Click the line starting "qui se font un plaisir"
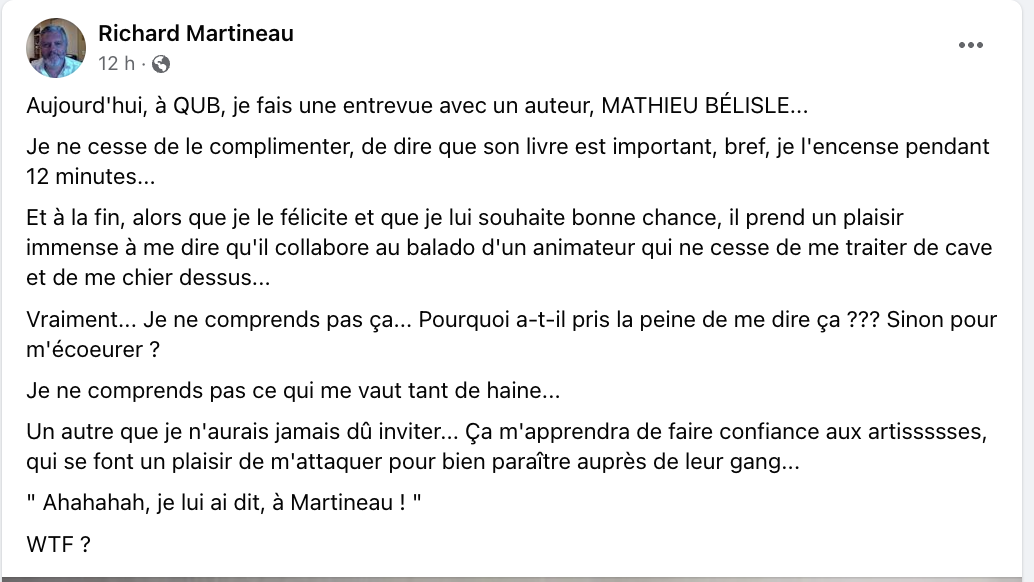Image resolution: width=1034 pixels, height=582 pixels. [x=413, y=461]
